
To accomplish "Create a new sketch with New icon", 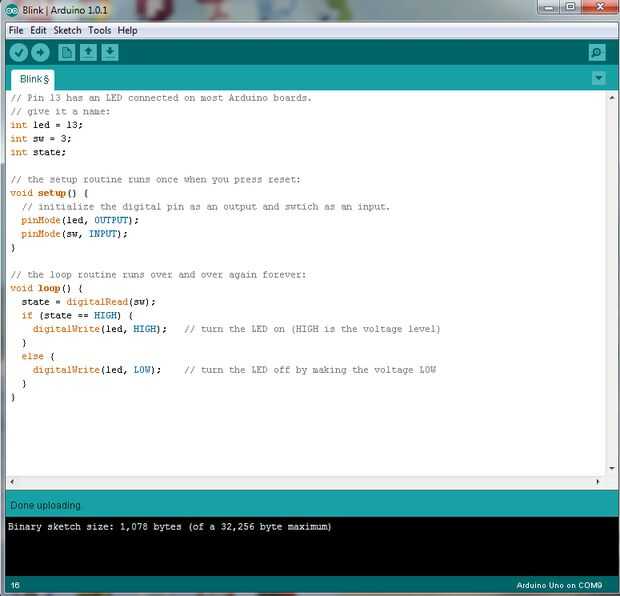I will point(67,52).
